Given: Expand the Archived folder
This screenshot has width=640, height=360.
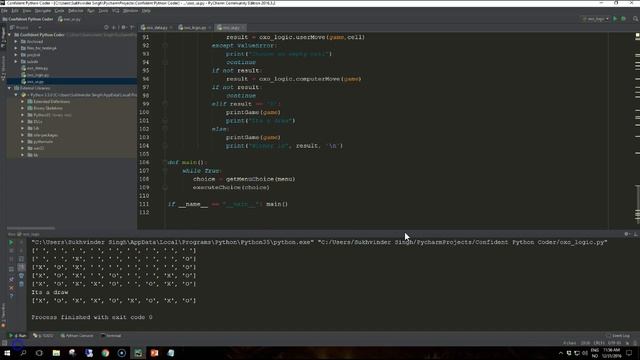Looking at the screenshot, I should click(x=16, y=41).
